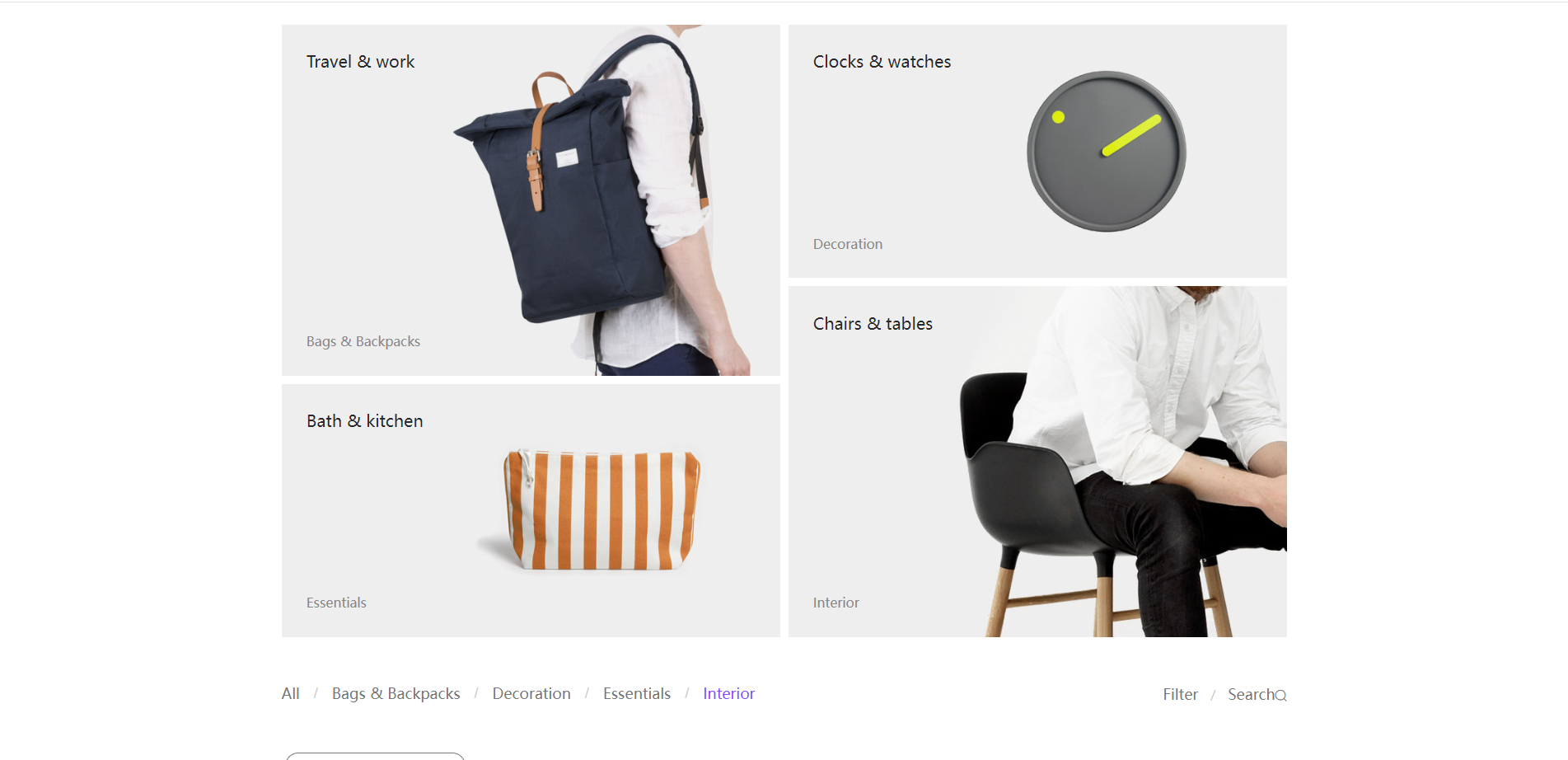Select the Essentials filter tab
The image size is (1568, 760).
[637, 694]
